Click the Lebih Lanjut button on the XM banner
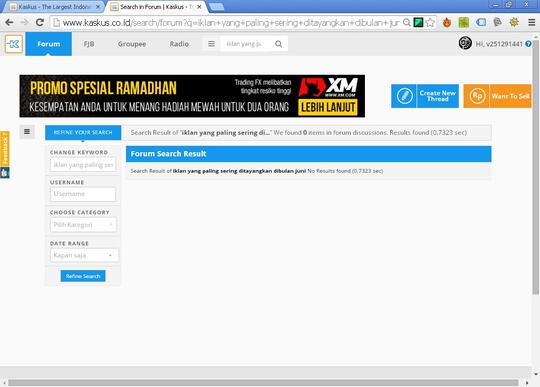This screenshot has width=540, height=387. (328, 107)
